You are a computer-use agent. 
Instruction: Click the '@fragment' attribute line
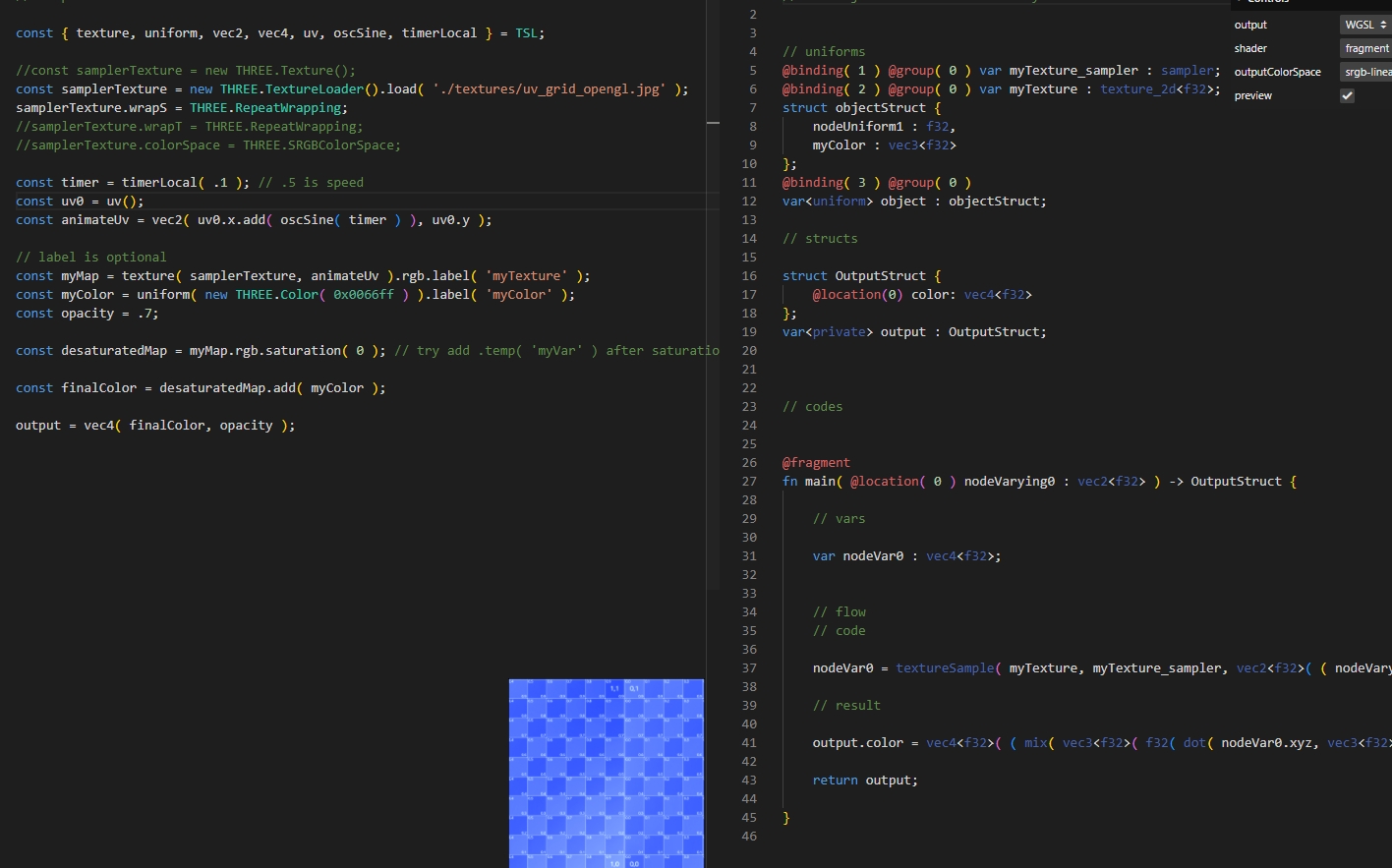click(816, 463)
